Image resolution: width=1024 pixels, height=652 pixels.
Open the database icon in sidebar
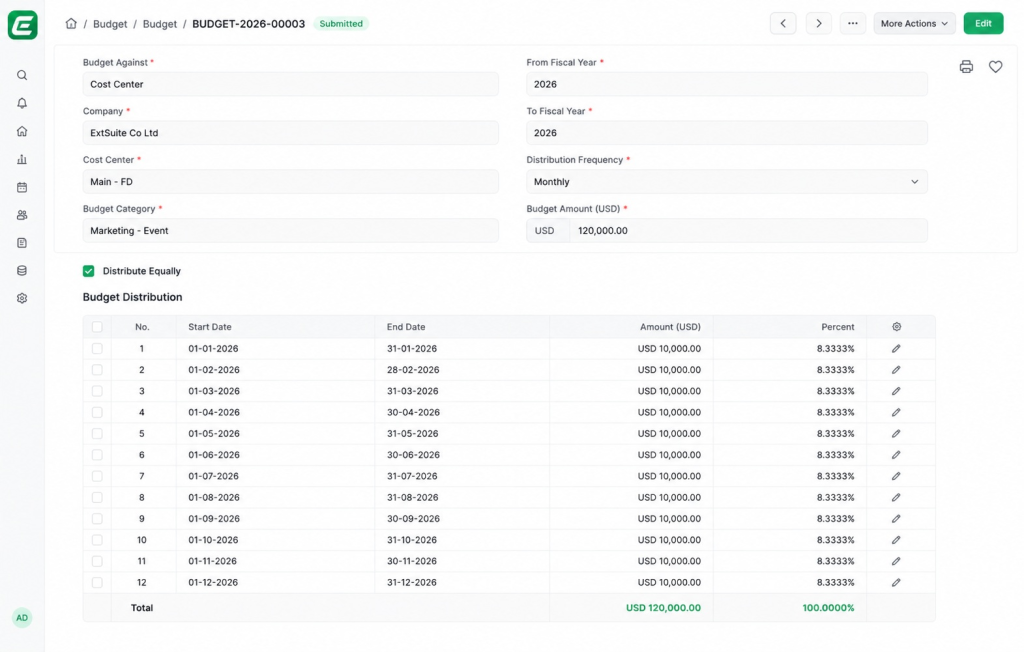pyautogui.click(x=22, y=270)
